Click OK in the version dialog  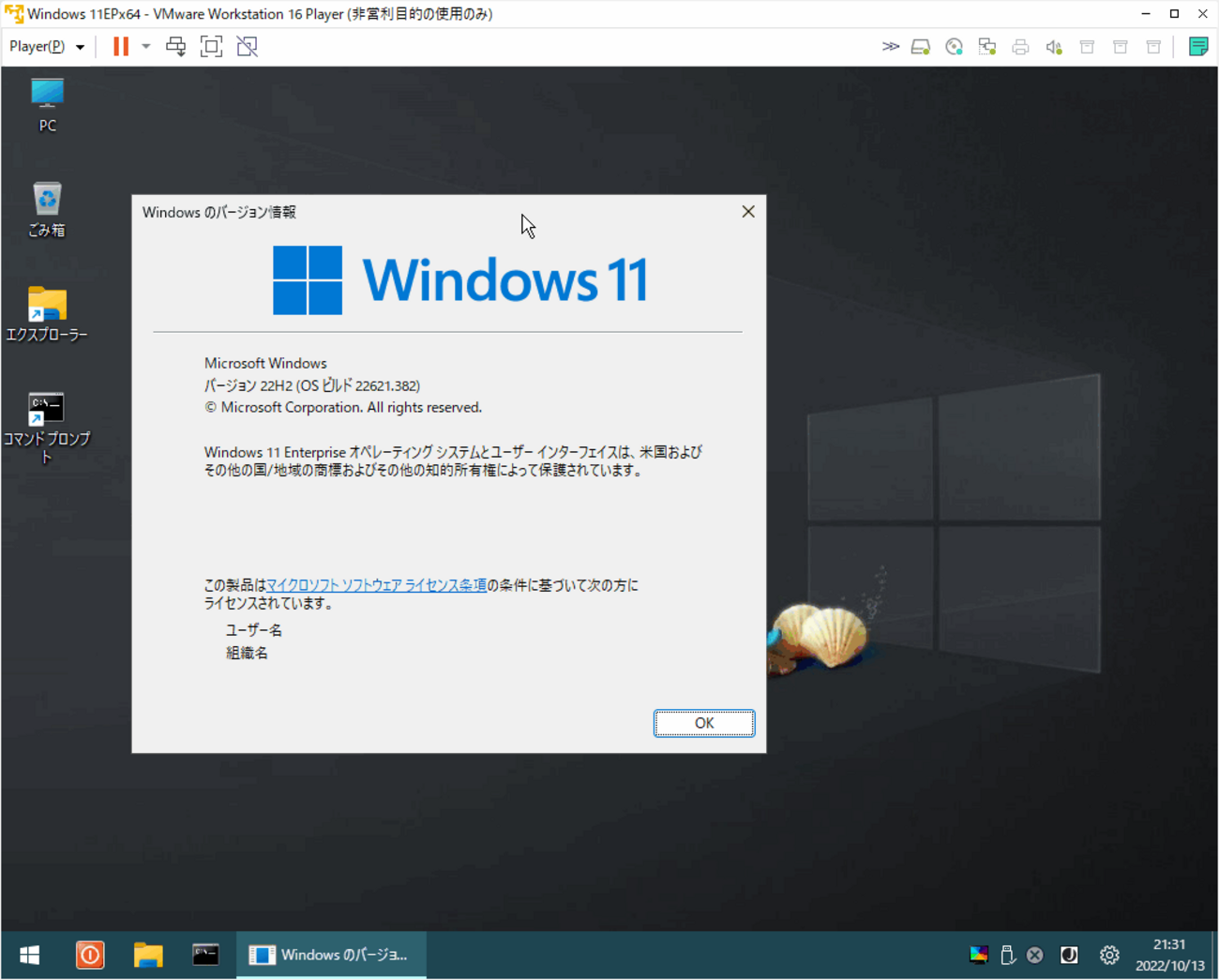click(704, 723)
